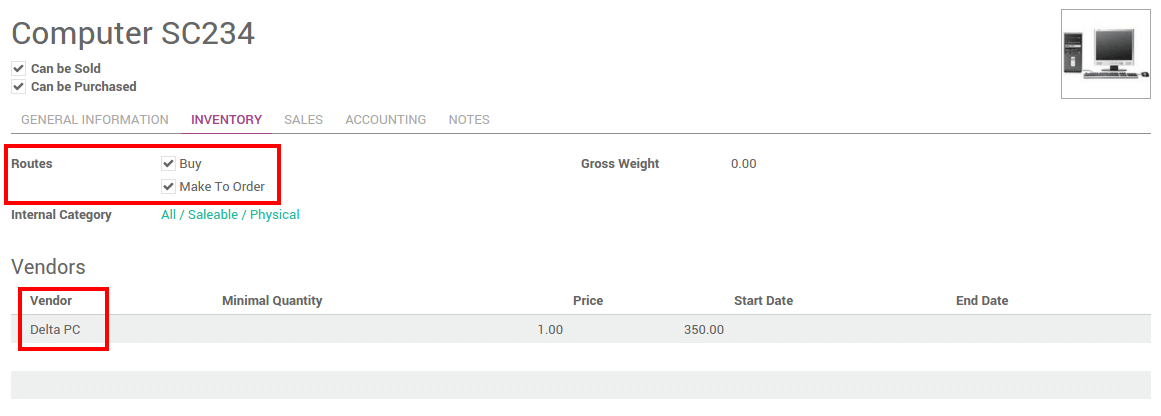Sort by the Price column header

(x=588, y=301)
